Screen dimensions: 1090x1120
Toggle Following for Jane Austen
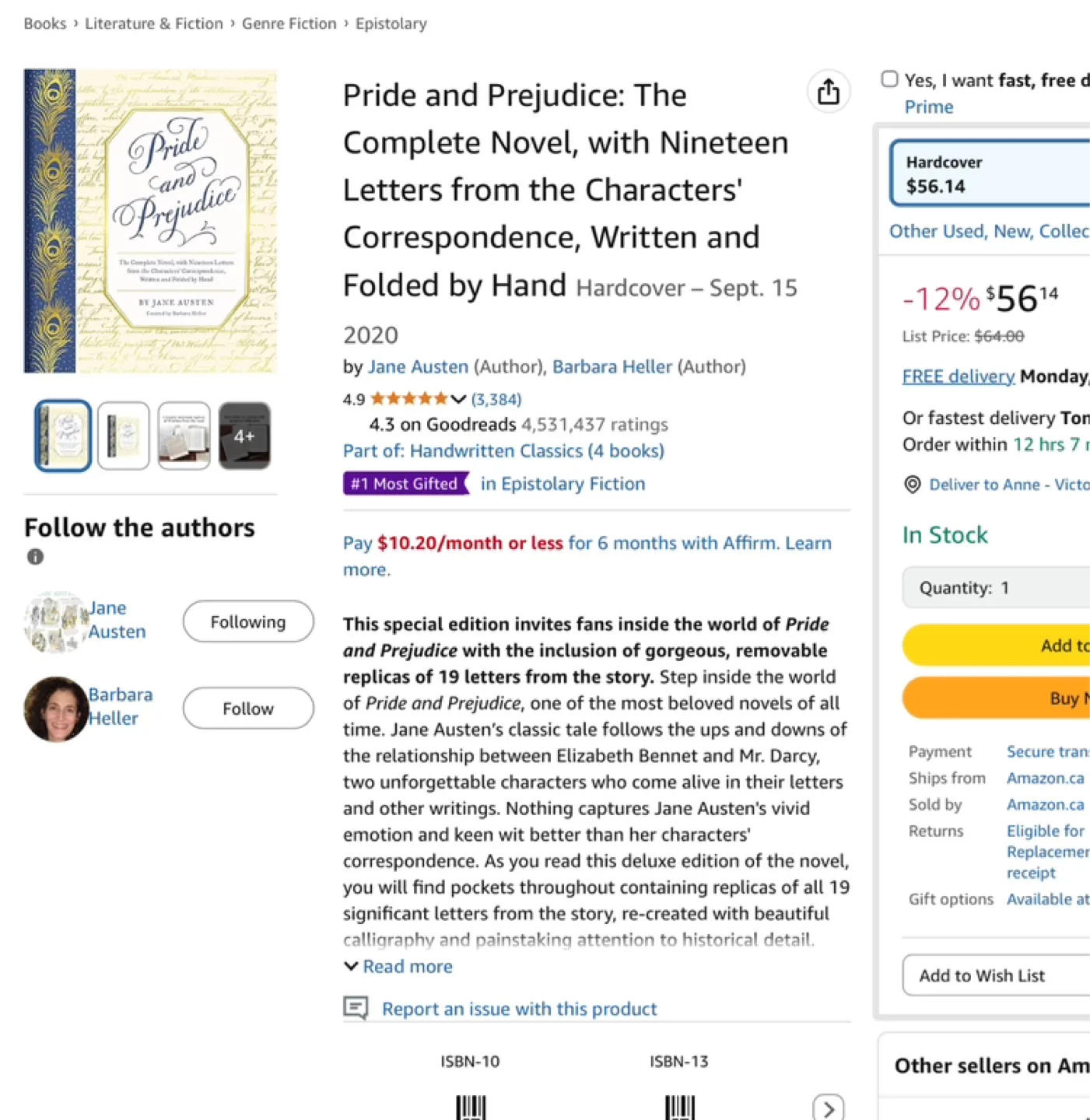[247, 621]
